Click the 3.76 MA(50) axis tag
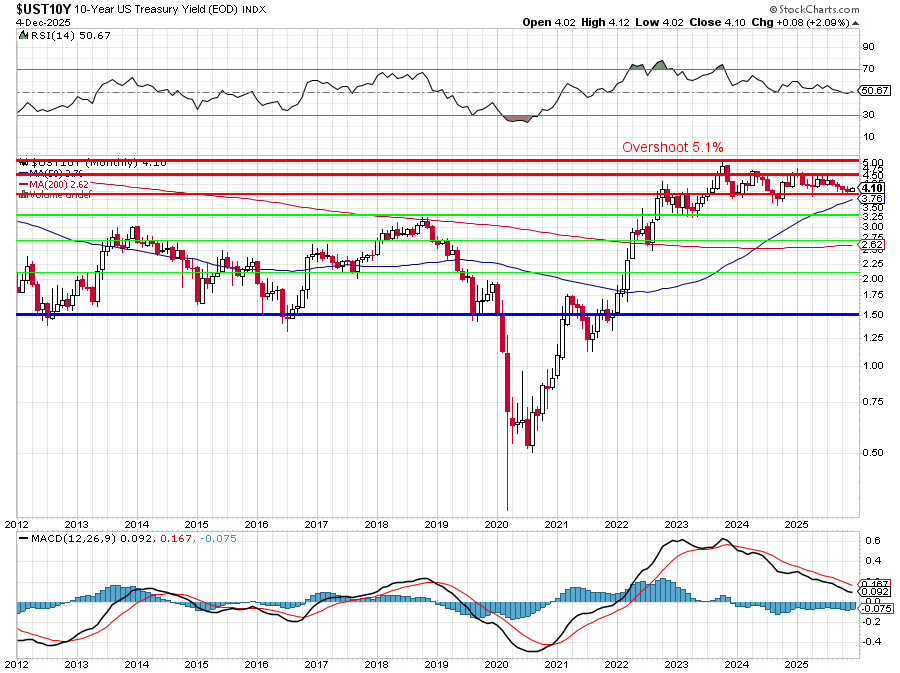This screenshot has height=673, width=900. click(x=872, y=199)
